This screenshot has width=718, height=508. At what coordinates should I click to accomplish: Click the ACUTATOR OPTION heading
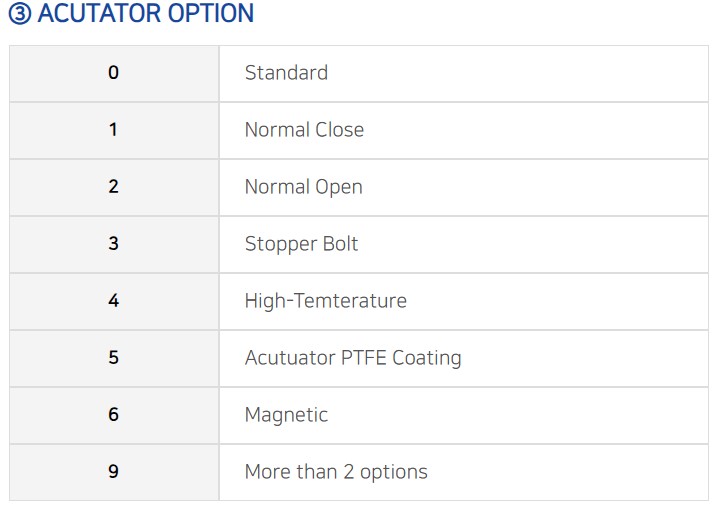131,13
